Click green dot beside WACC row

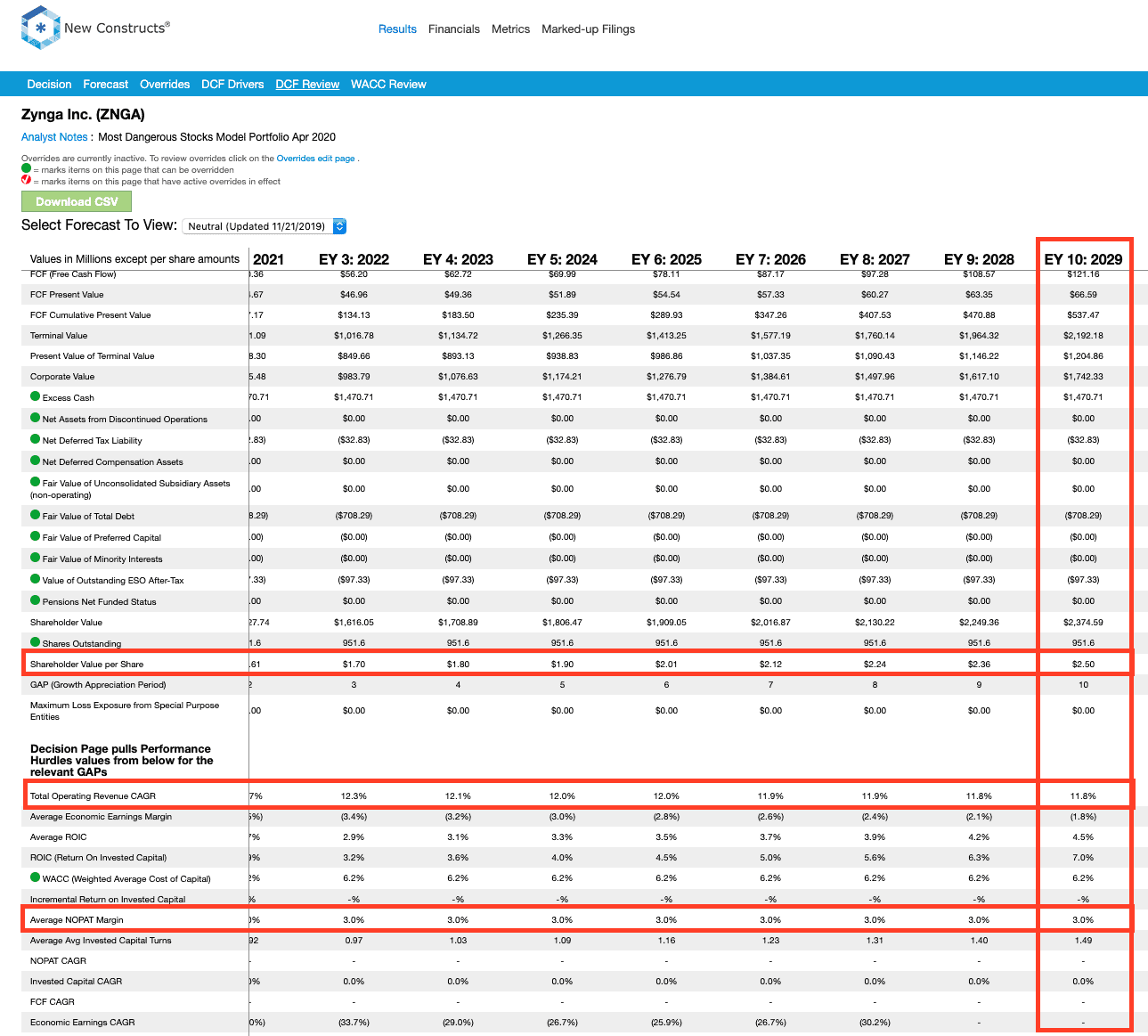click(36, 877)
